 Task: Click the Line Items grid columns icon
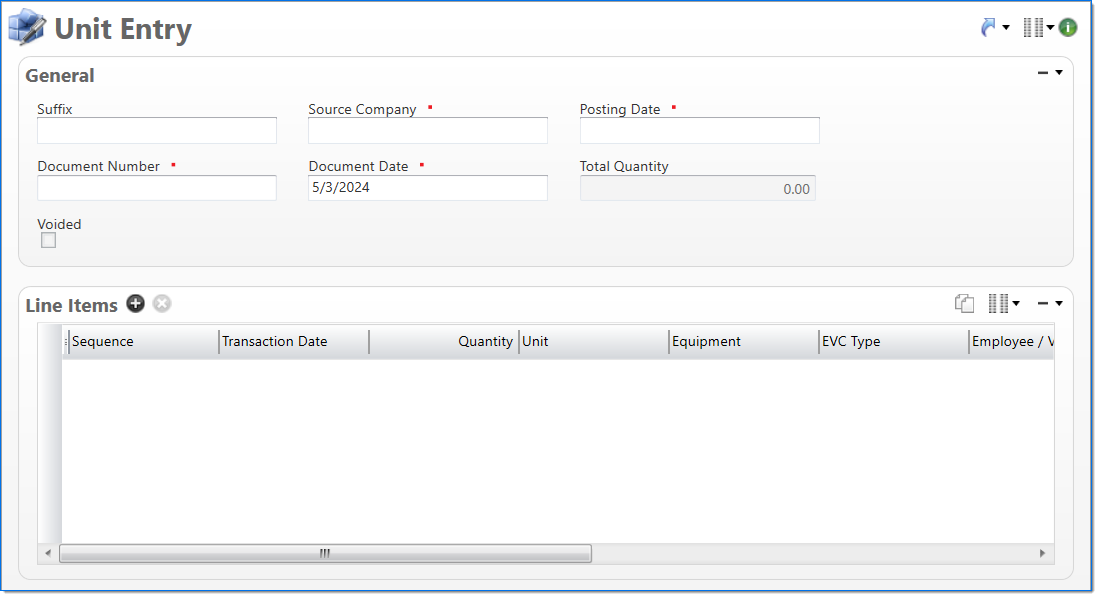pos(998,303)
